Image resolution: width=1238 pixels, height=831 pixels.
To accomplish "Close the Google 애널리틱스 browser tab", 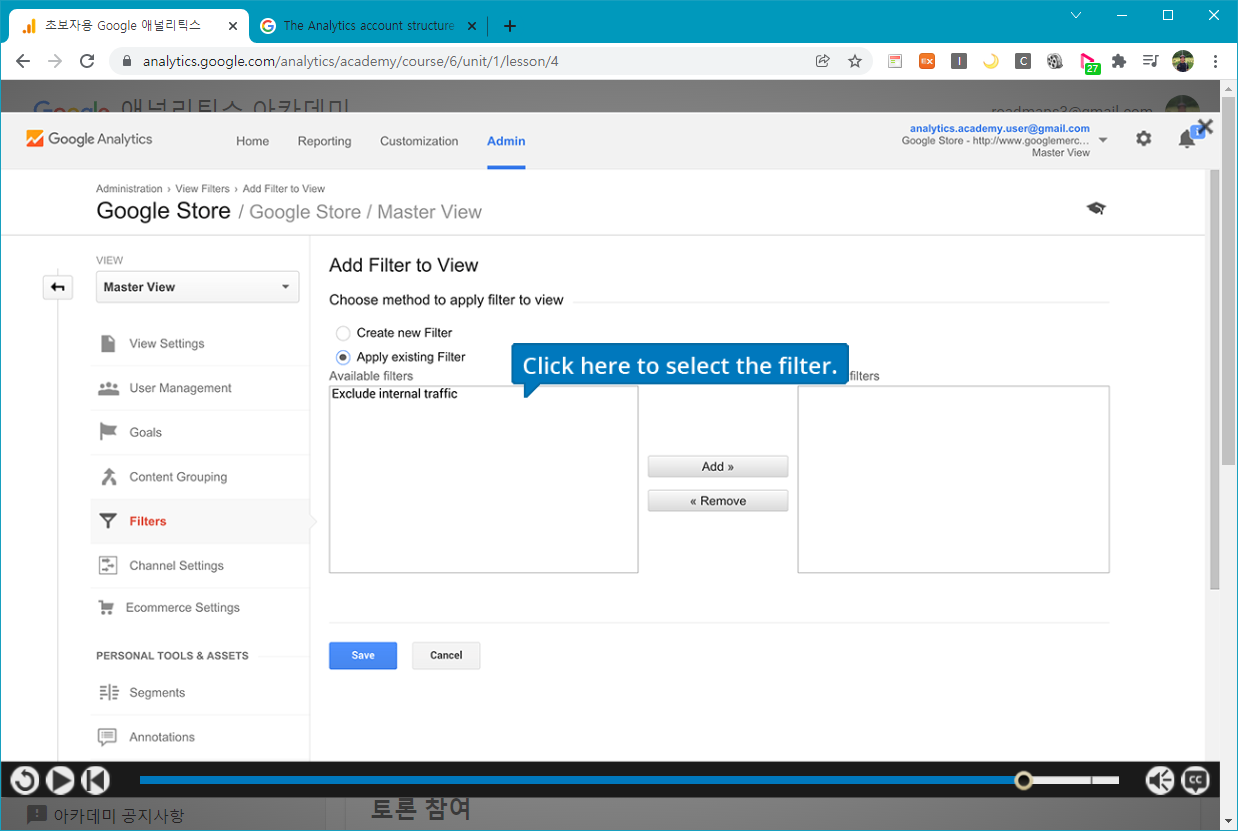I will (x=232, y=26).
